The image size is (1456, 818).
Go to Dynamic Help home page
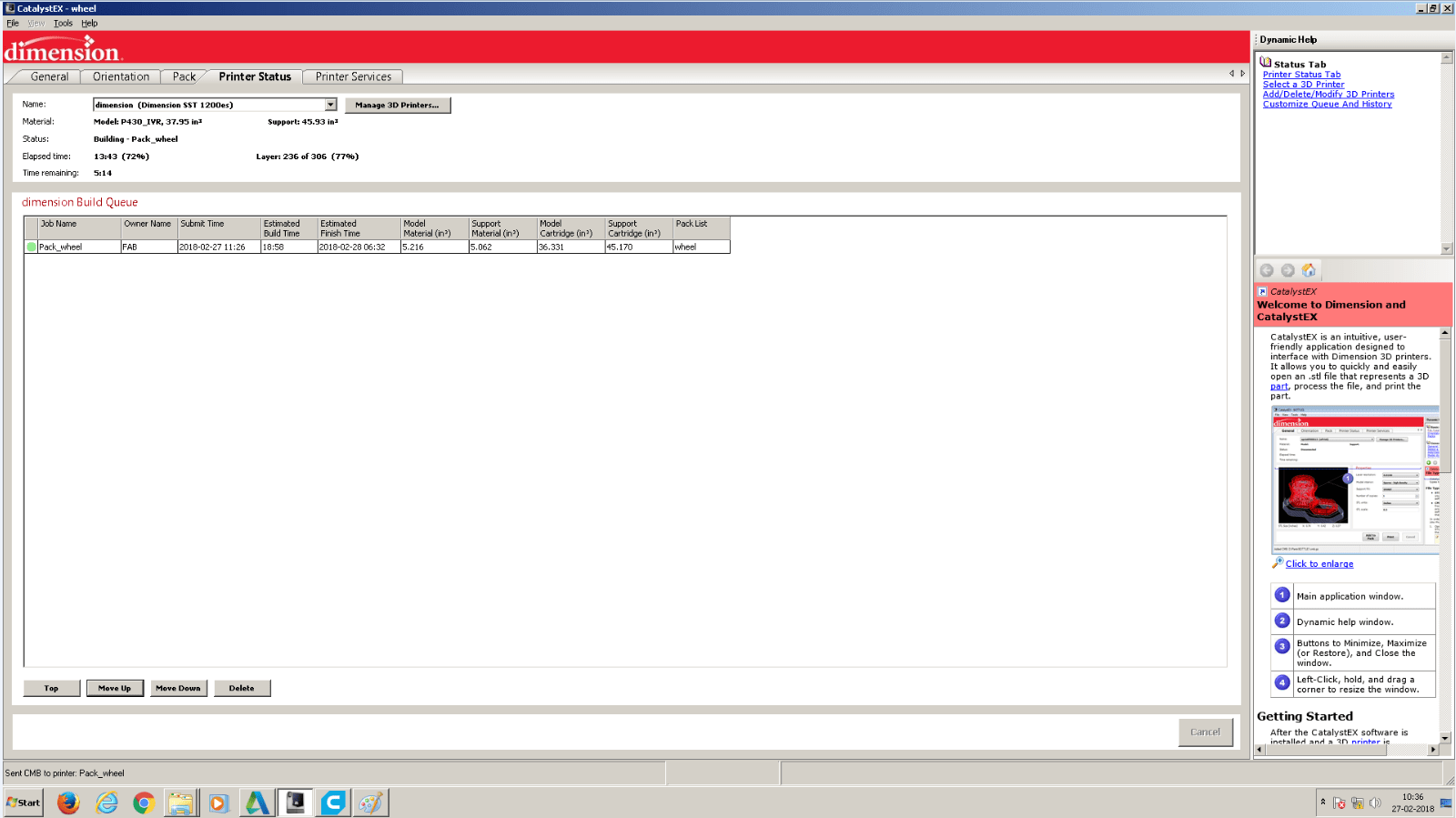point(1309,270)
